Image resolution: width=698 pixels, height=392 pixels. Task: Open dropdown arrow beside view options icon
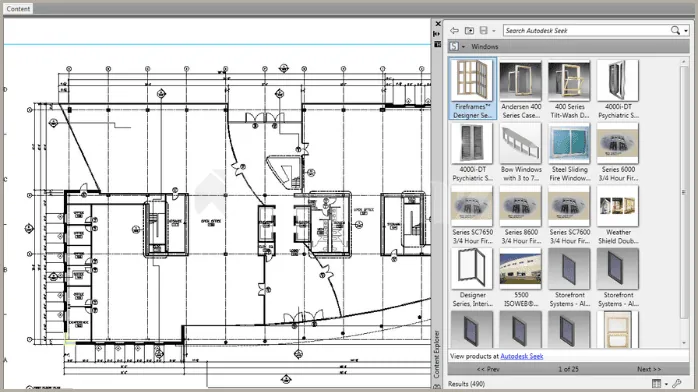(666, 384)
